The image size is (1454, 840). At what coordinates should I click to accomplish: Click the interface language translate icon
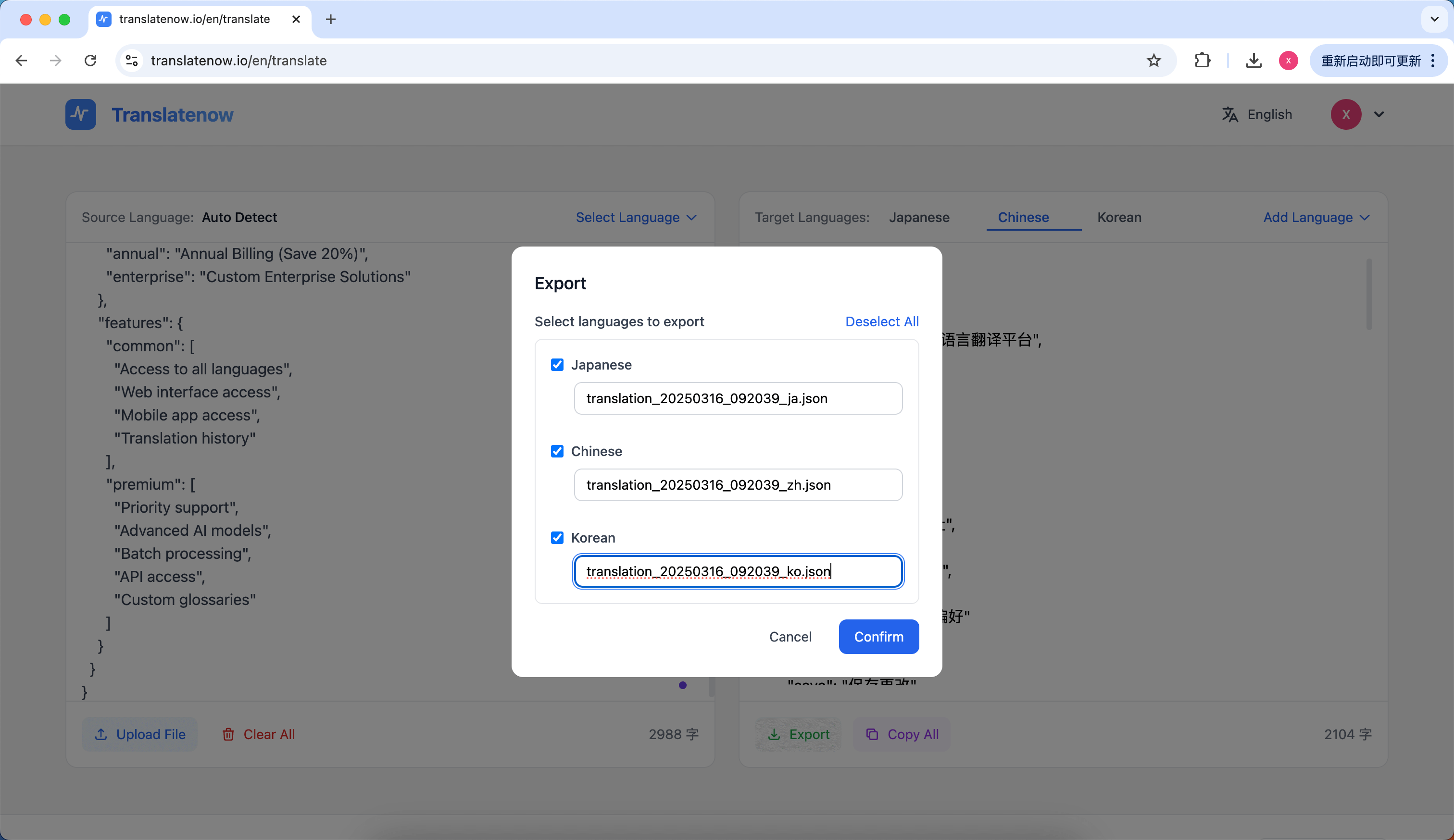1229,114
